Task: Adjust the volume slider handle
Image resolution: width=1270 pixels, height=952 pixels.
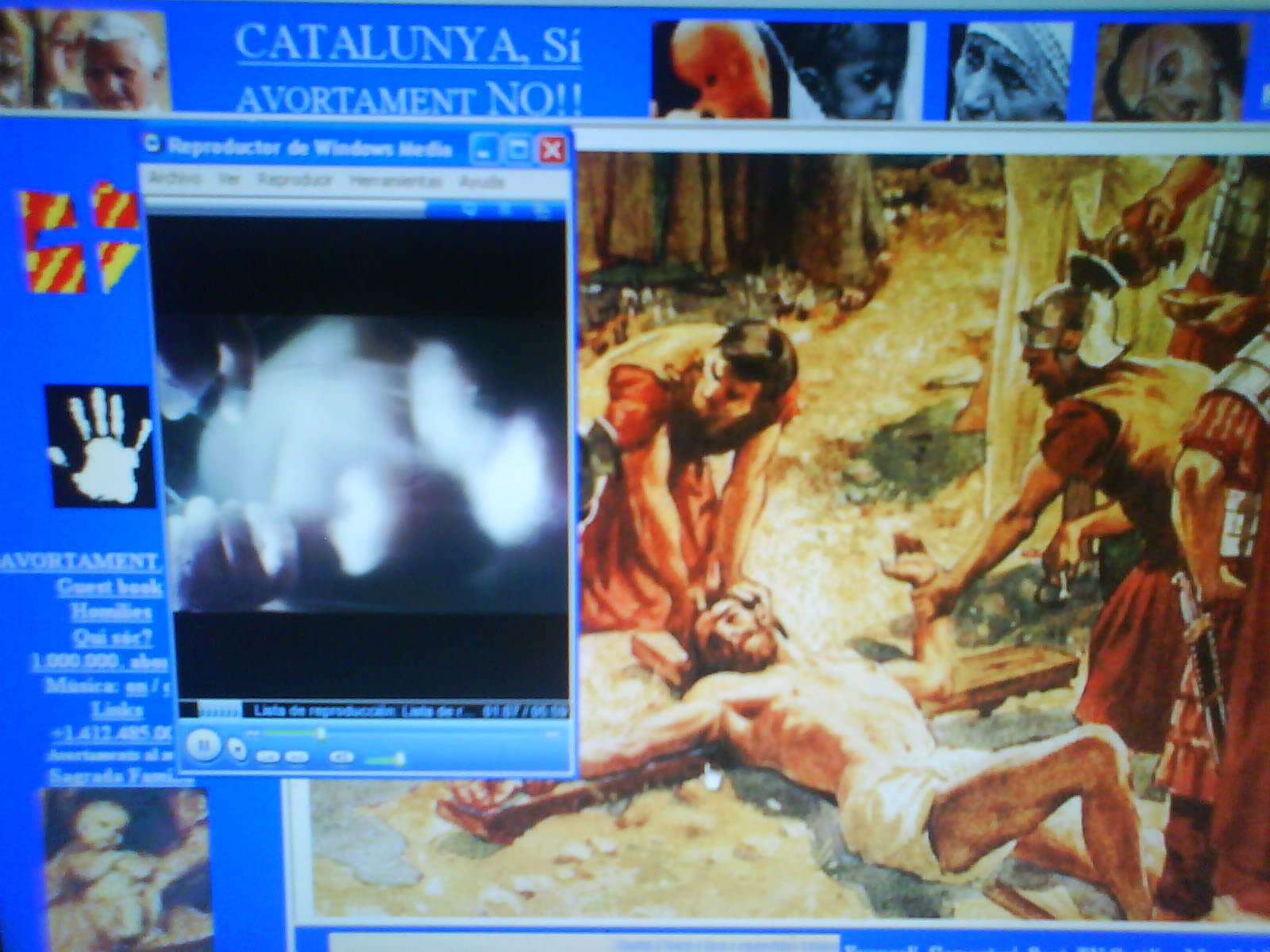Action: point(400,759)
